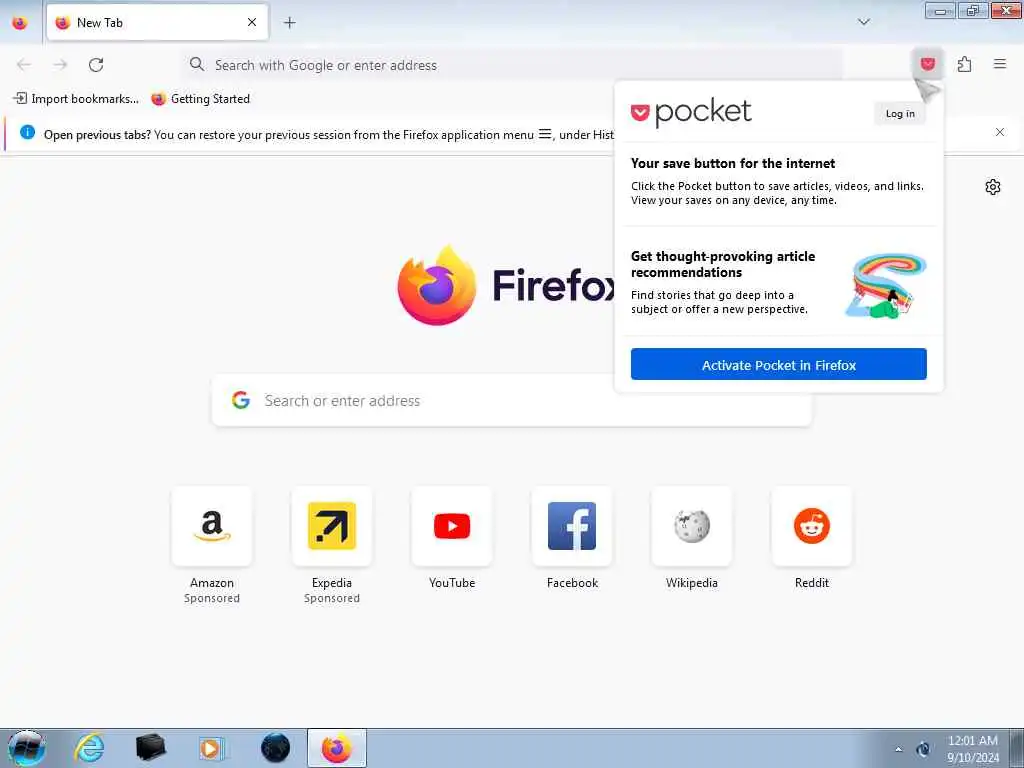This screenshot has width=1024, height=768.
Task: Open the Expedia shortcut tile
Action: pyautogui.click(x=332, y=526)
